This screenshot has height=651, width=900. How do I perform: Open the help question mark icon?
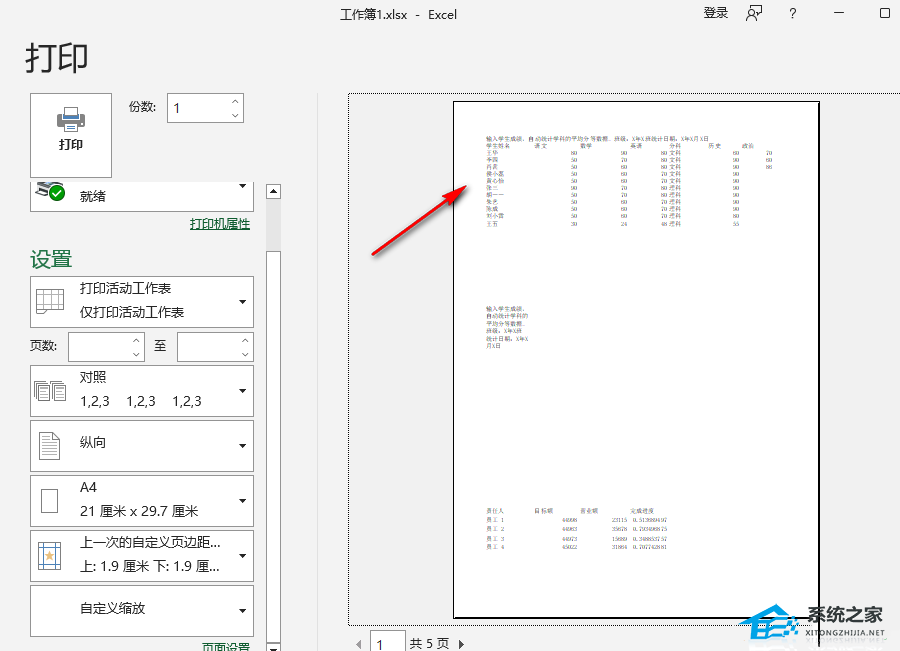click(x=793, y=14)
